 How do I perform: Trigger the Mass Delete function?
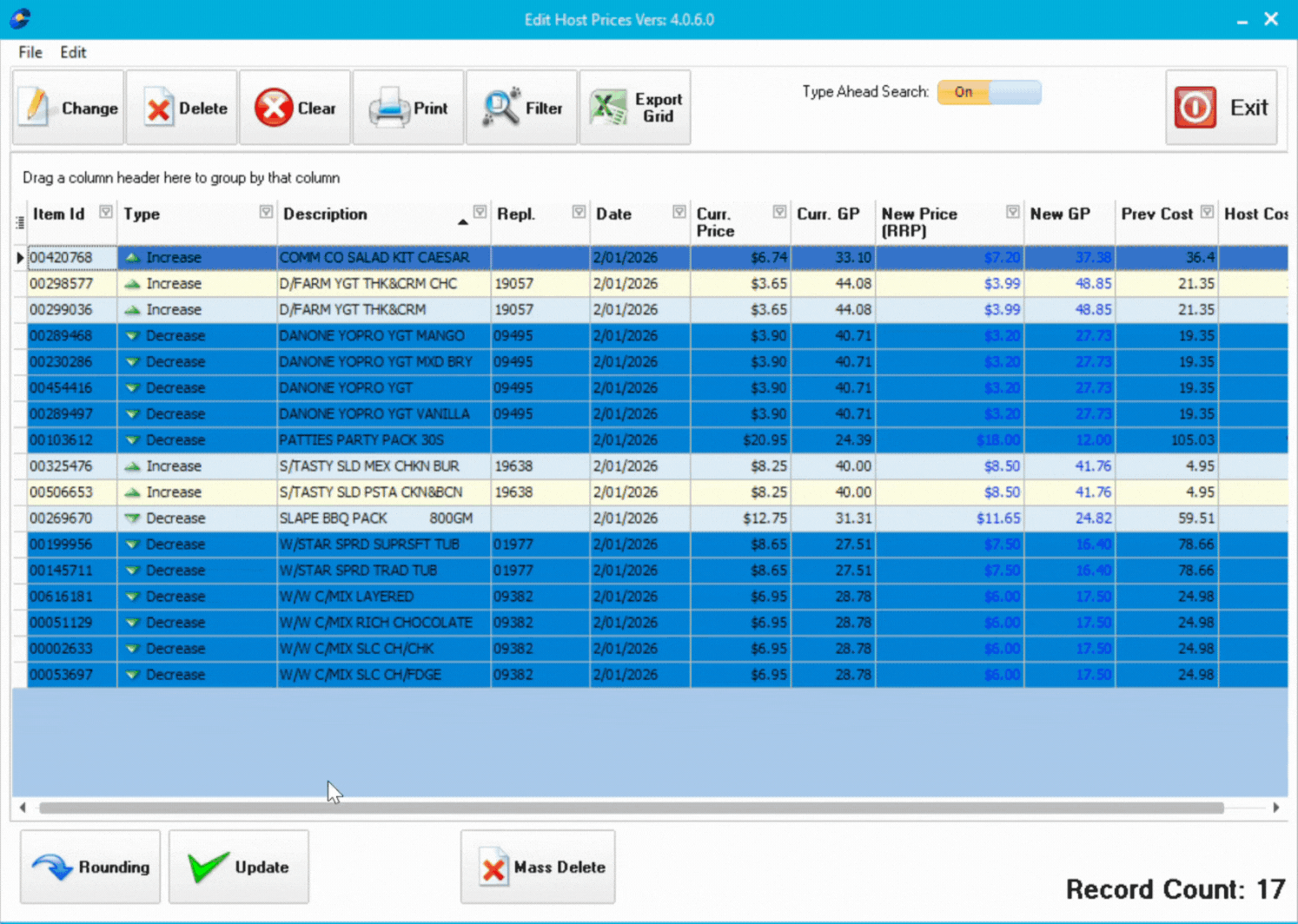tap(538, 866)
